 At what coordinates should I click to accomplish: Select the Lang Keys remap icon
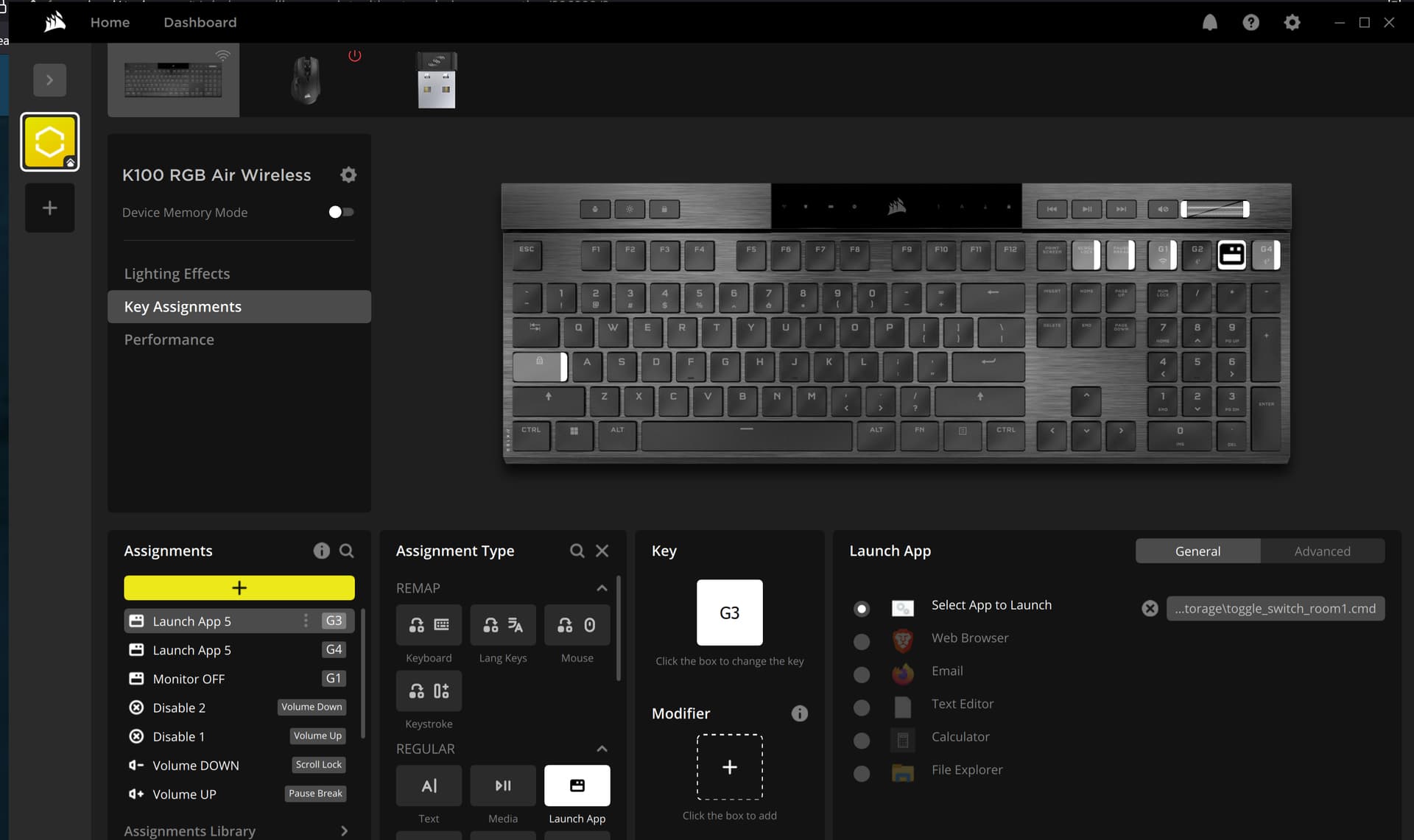coord(503,625)
